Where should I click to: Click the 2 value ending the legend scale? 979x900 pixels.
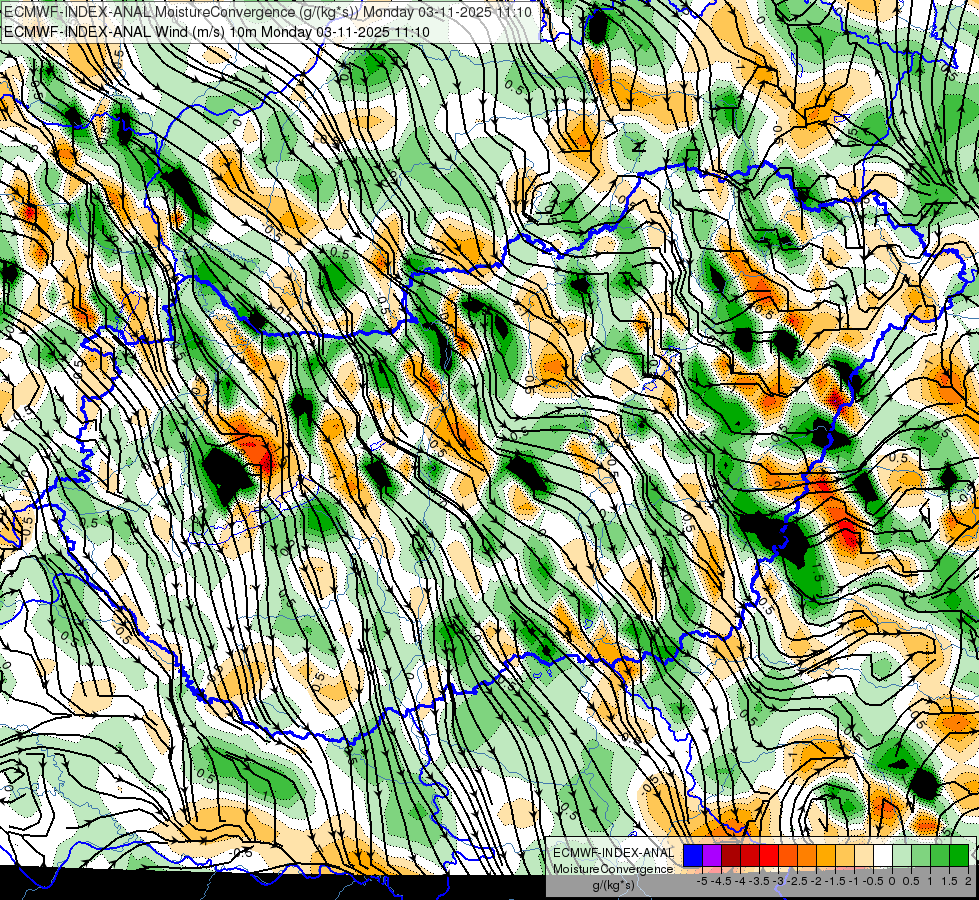[x=968, y=881]
